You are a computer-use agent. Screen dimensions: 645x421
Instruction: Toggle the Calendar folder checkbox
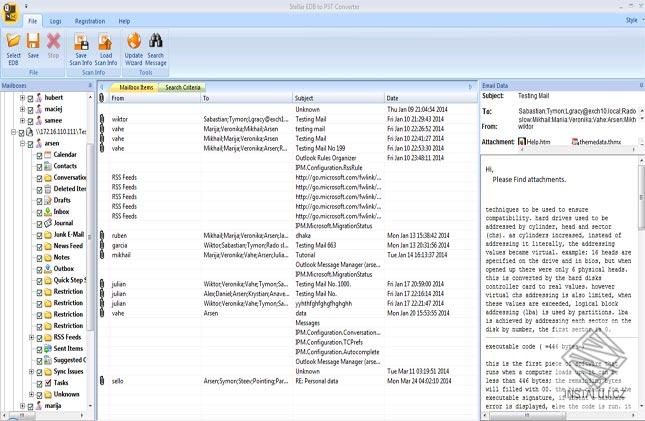(39, 156)
